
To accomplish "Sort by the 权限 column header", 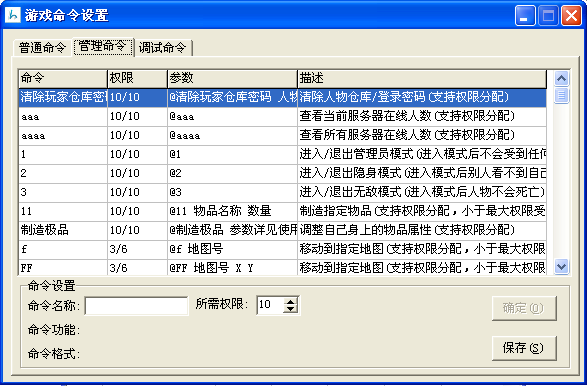I will (x=137, y=78).
